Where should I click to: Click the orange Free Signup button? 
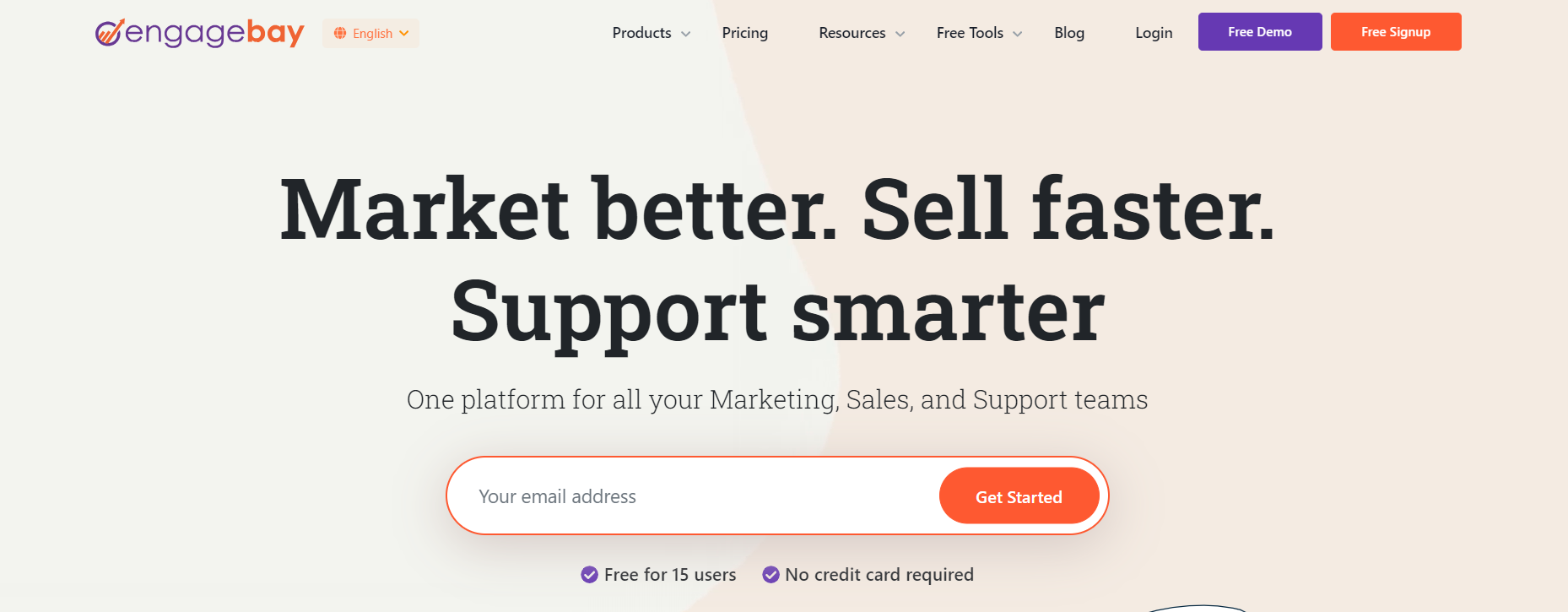(x=1396, y=32)
